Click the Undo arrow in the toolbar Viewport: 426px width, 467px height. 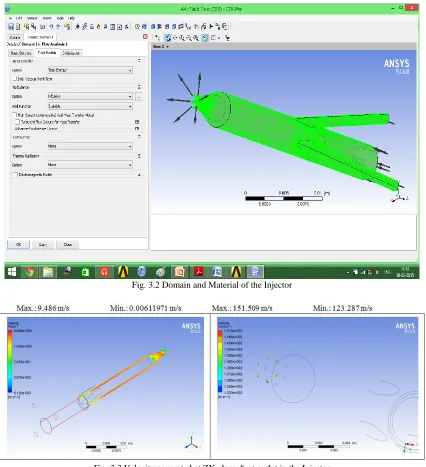pyautogui.click(x=51, y=27)
